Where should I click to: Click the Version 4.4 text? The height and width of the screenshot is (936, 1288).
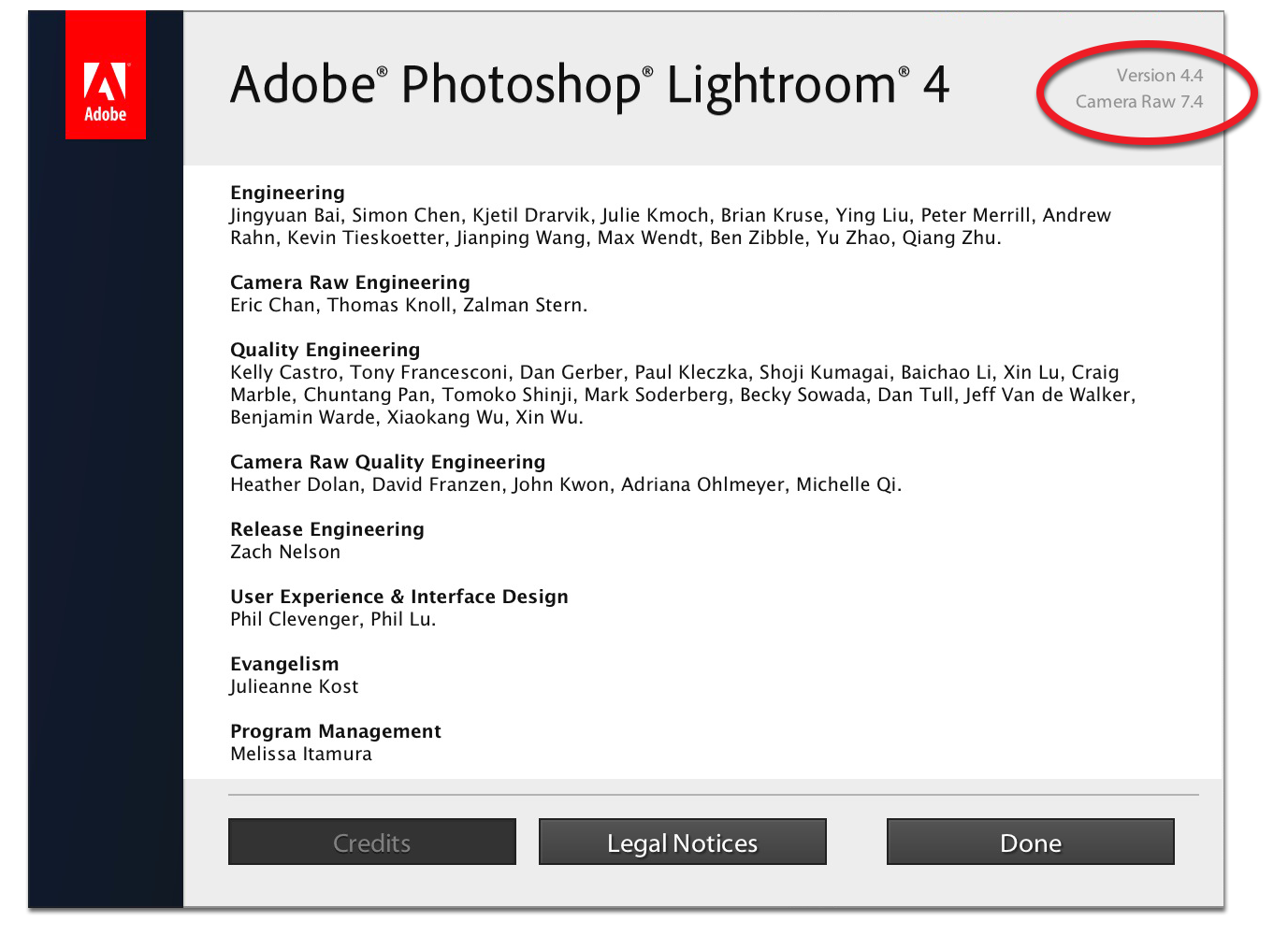[1160, 76]
